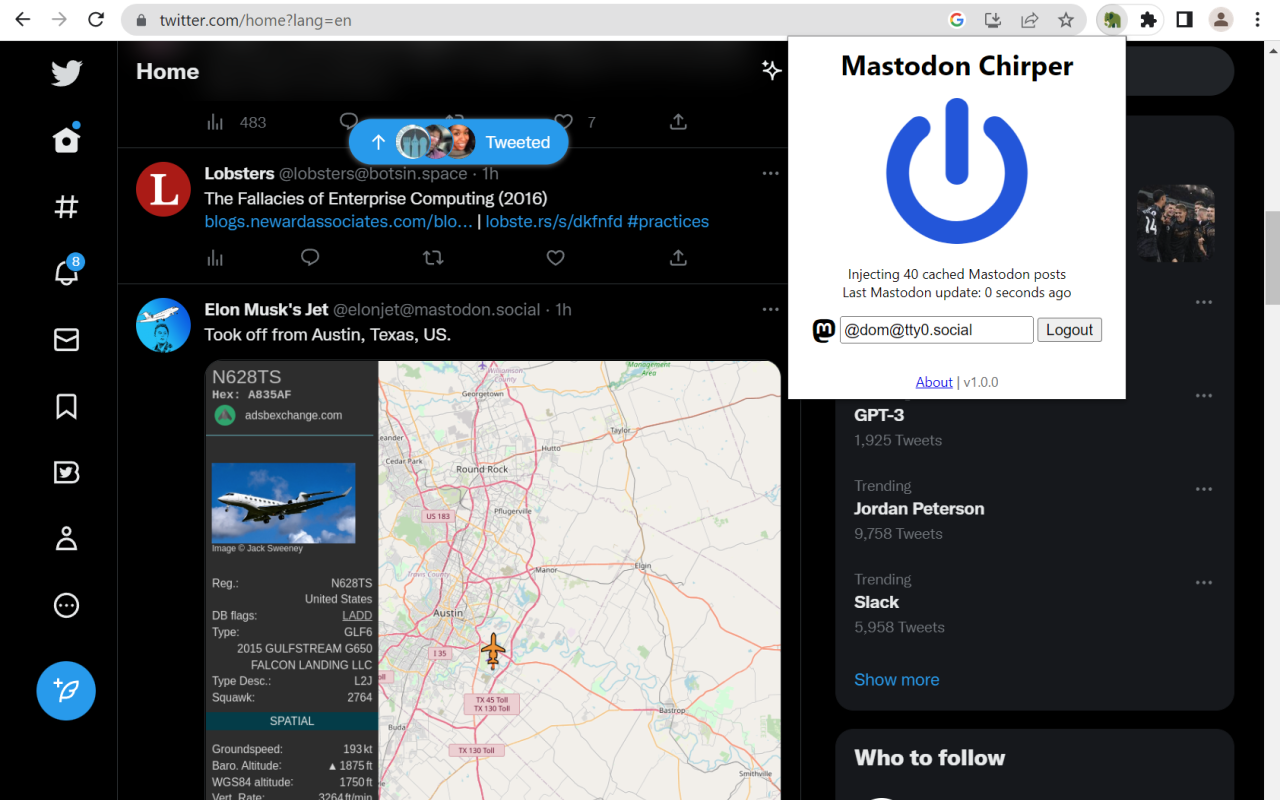
Task: View analytics showing 483 views
Action: pos(236,122)
